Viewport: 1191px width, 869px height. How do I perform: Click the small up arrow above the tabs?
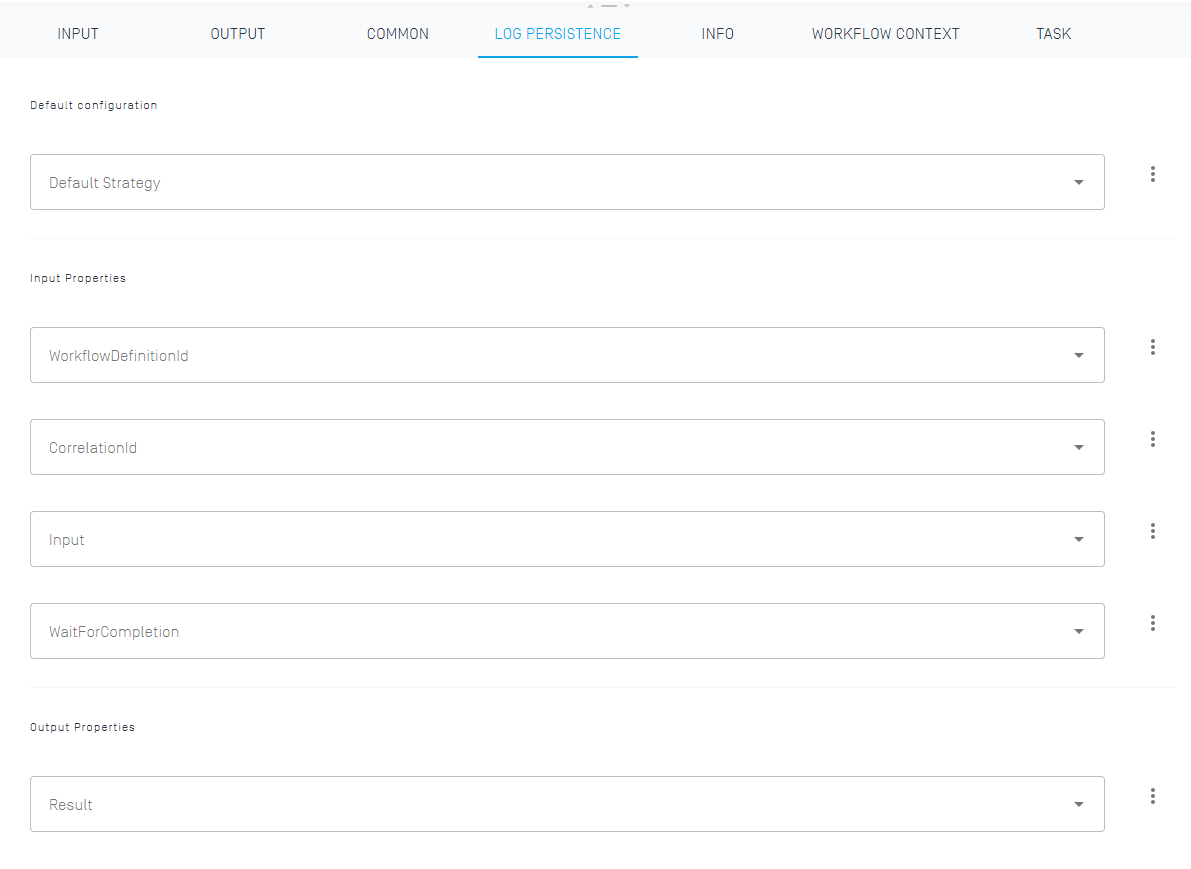(x=589, y=4)
